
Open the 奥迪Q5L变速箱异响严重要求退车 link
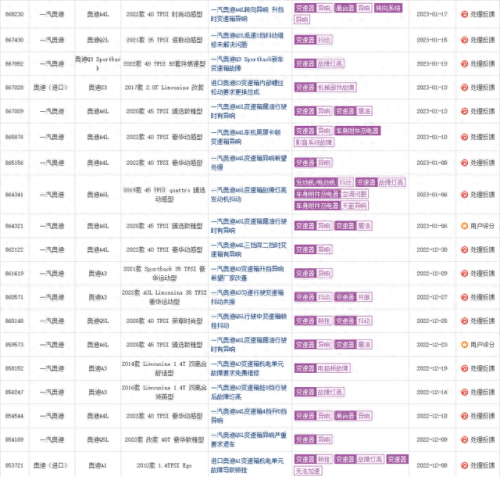(249, 440)
